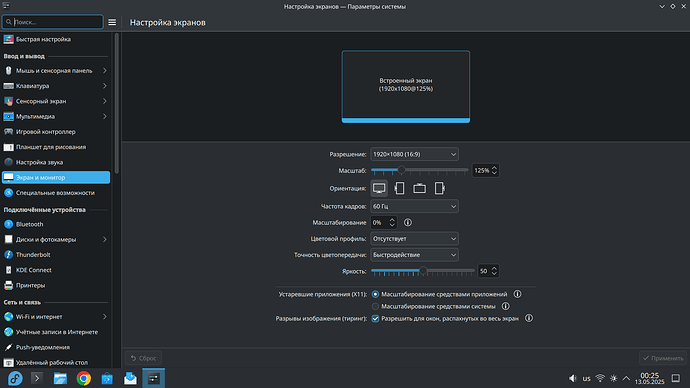
Task: Open Accessibility (Специальные возможности) settings
Action: pos(56,193)
